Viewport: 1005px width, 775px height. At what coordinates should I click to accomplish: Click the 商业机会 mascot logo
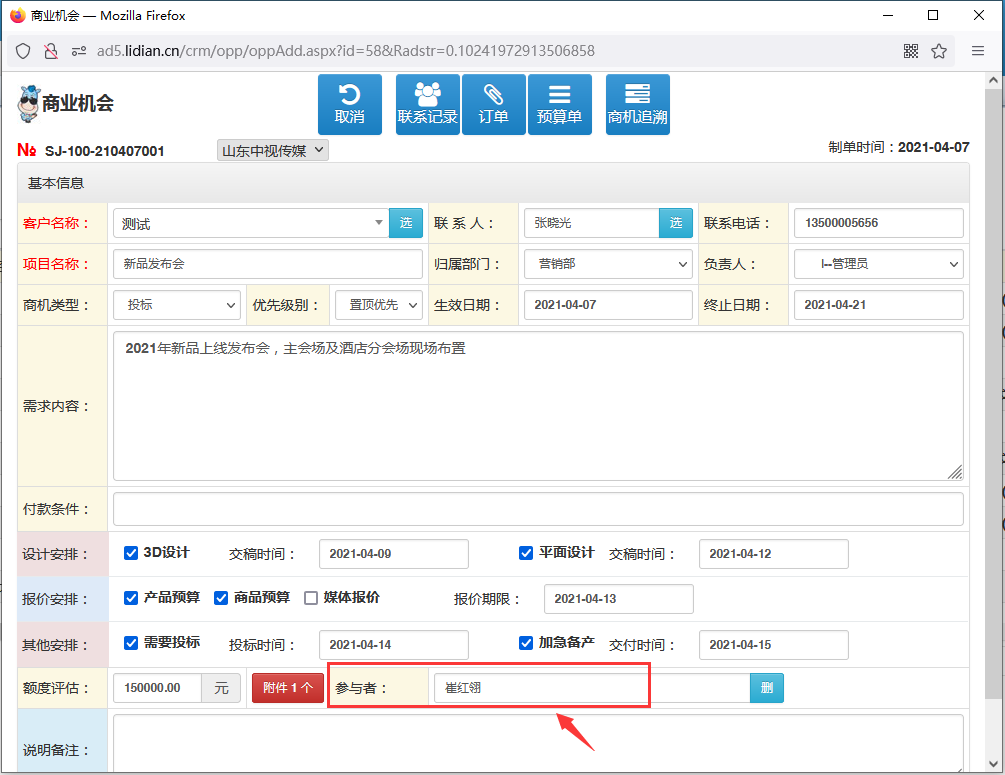tap(29, 103)
